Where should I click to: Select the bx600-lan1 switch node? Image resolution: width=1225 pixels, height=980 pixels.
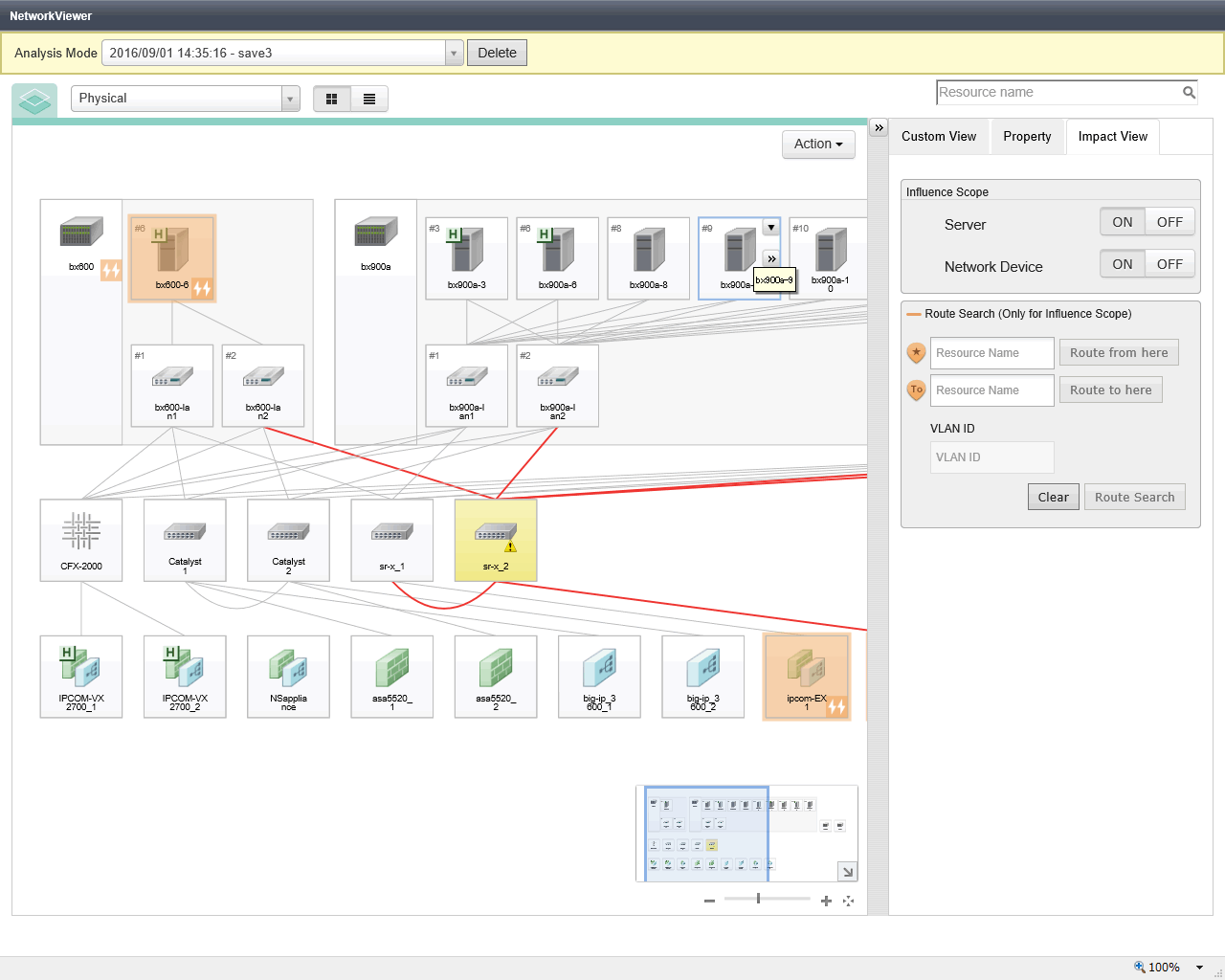tap(172, 386)
